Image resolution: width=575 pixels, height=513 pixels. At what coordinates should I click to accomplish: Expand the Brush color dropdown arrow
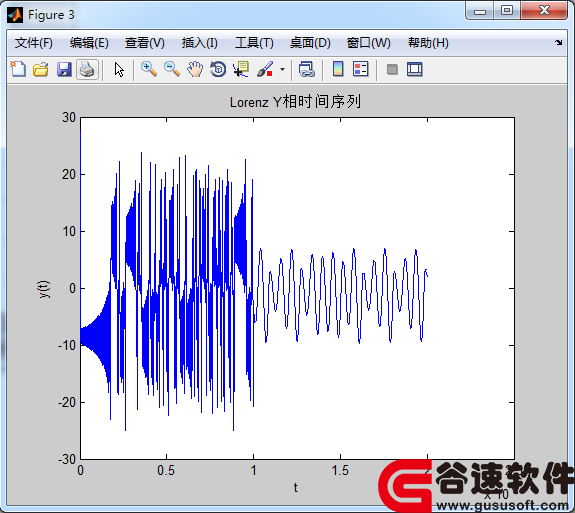coord(282,69)
